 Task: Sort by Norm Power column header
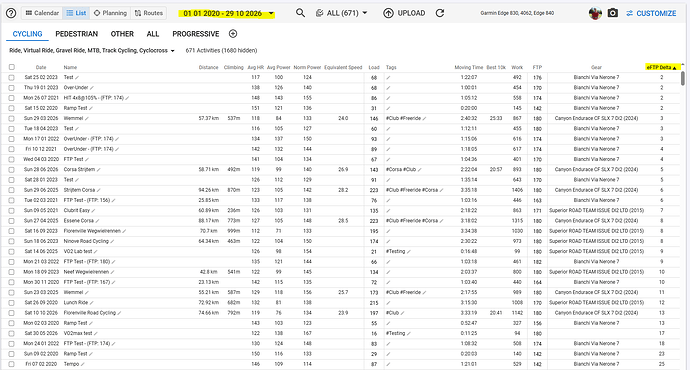(x=307, y=67)
